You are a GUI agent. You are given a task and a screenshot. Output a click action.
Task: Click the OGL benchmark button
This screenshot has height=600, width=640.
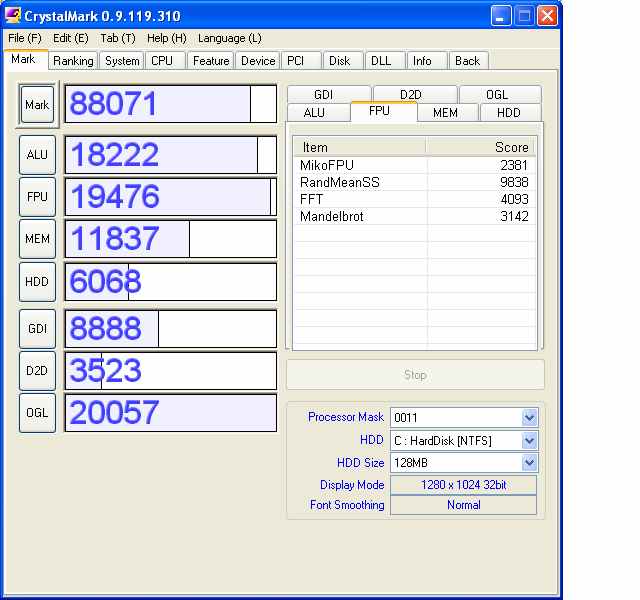[37, 413]
